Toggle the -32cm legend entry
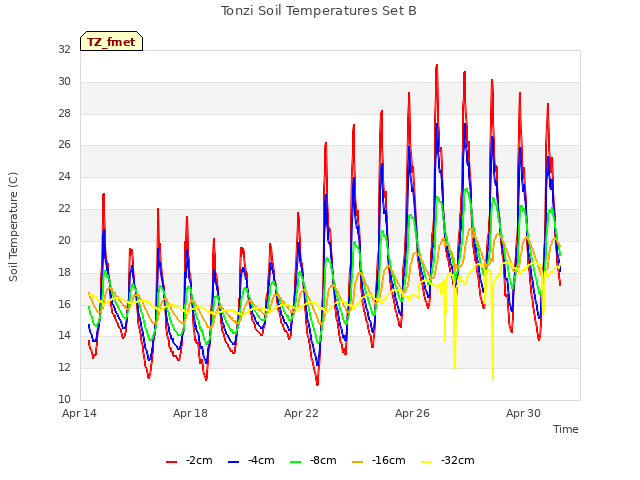 [447, 461]
